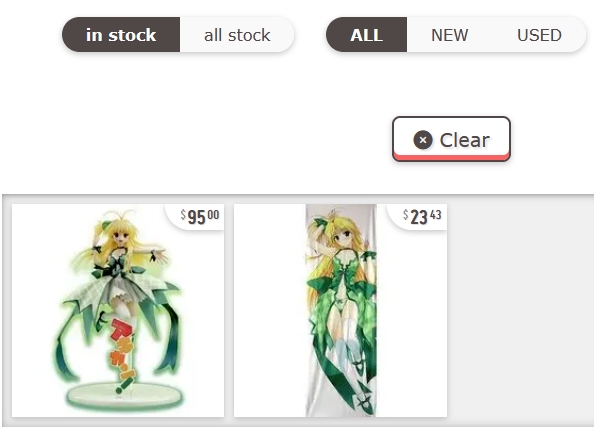Select the "in stock" filter toggle
Viewport: 594px width, 440px height.
click(x=121, y=35)
